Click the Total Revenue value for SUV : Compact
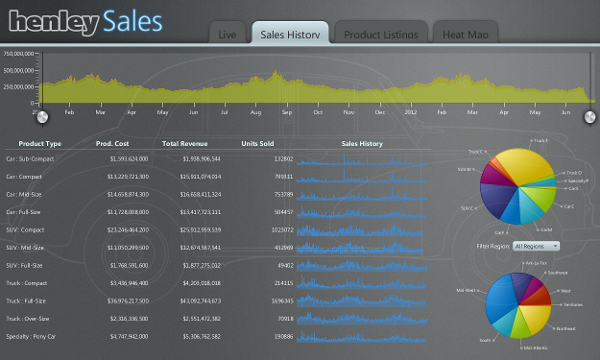 pos(200,230)
